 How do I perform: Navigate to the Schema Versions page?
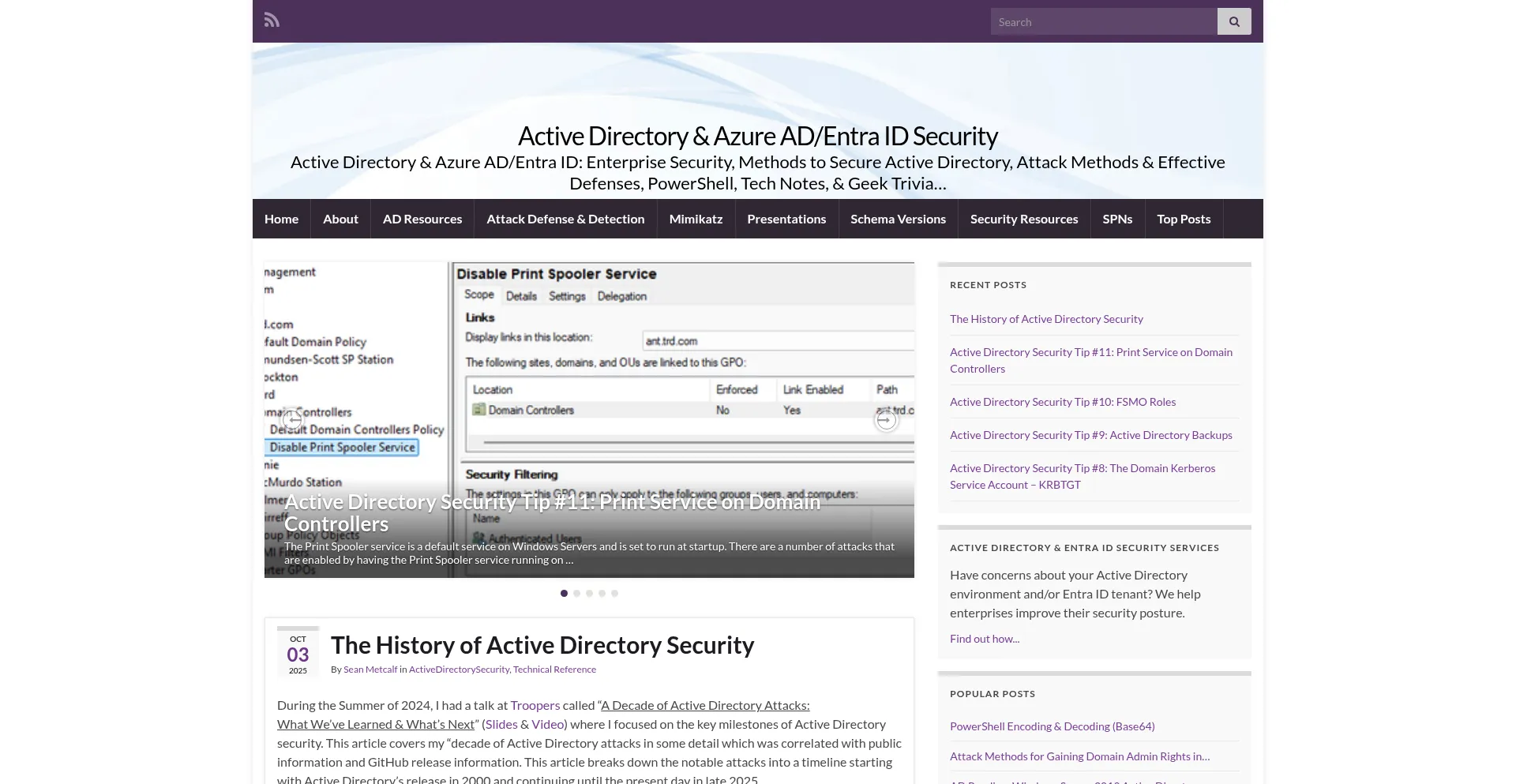click(898, 219)
